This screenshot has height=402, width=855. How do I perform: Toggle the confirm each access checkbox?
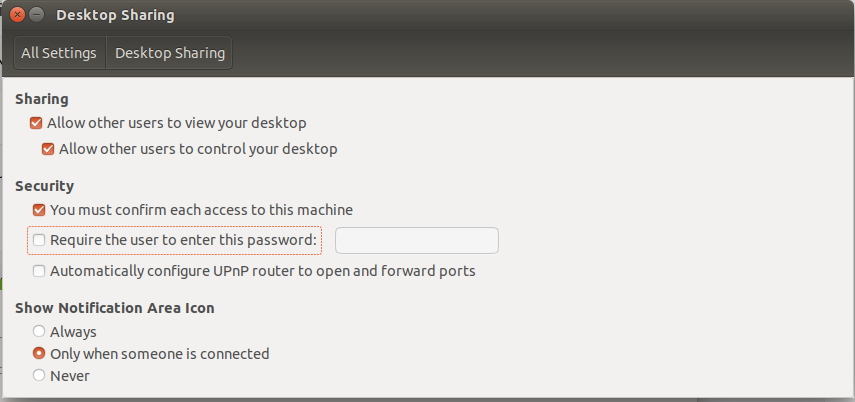(x=39, y=210)
